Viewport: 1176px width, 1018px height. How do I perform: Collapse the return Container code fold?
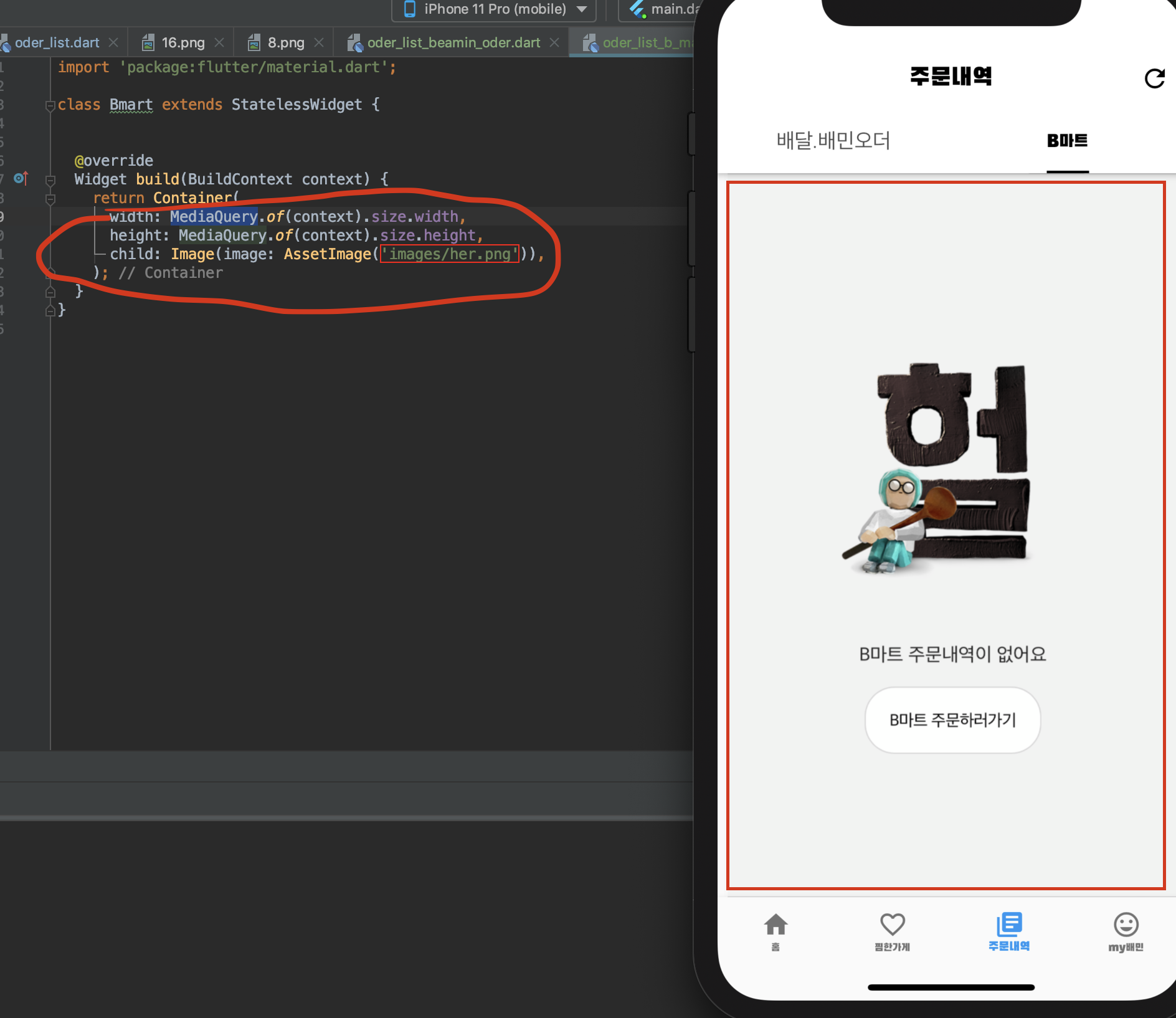coord(50,199)
